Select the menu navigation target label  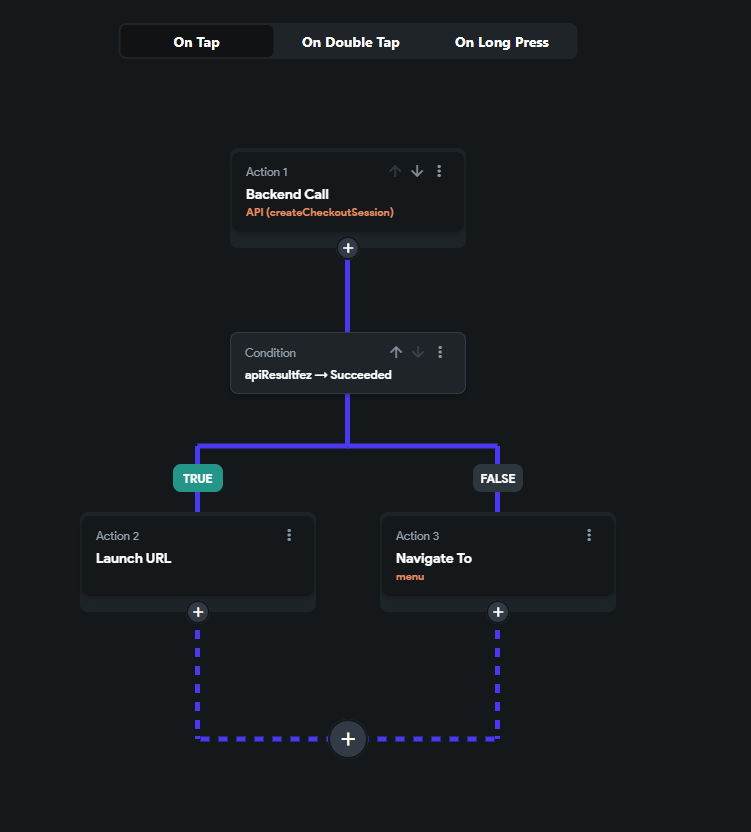[409, 576]
